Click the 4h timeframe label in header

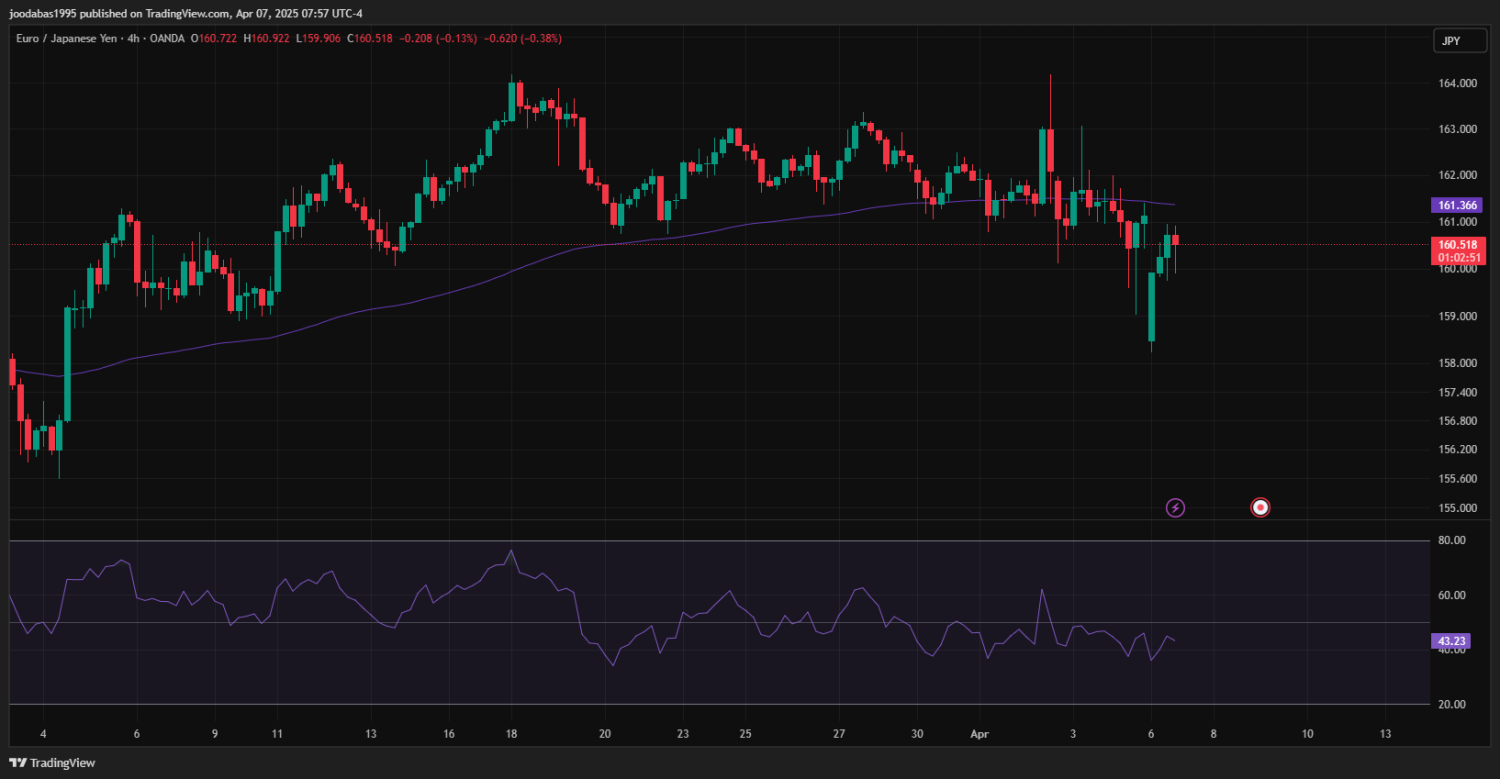coord(132,38)
